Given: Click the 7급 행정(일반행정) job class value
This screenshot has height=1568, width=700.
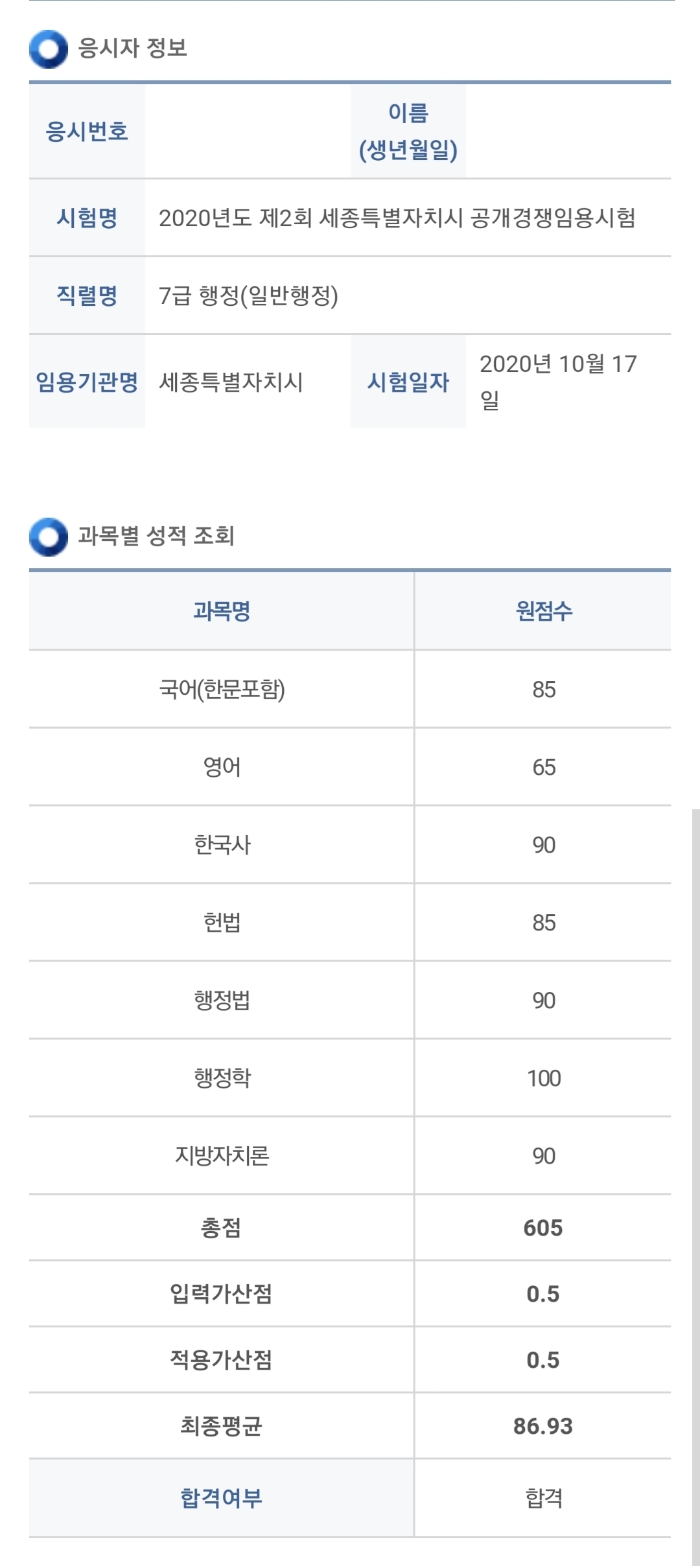Looking at the screenshot, I should [x=248, y=296].
